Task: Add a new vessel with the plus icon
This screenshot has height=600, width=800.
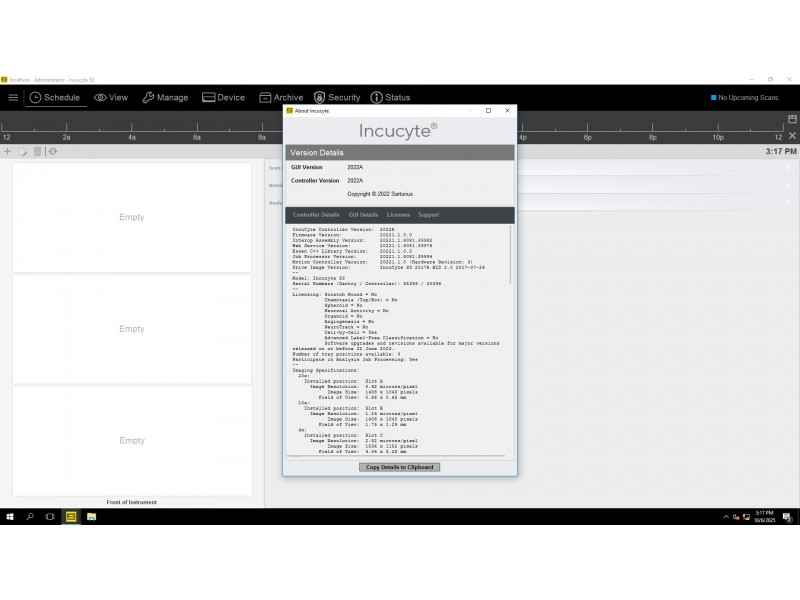Action: (8, 152)
